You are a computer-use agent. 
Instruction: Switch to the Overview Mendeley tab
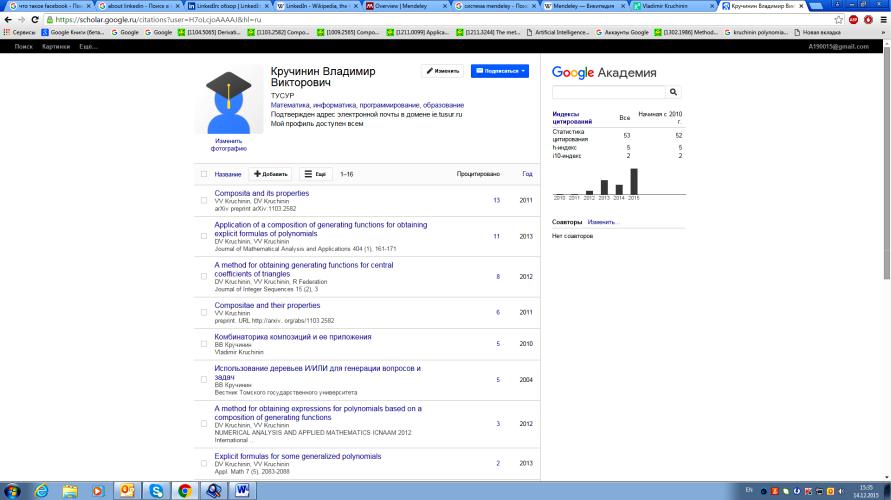click(x=407, y=6)
